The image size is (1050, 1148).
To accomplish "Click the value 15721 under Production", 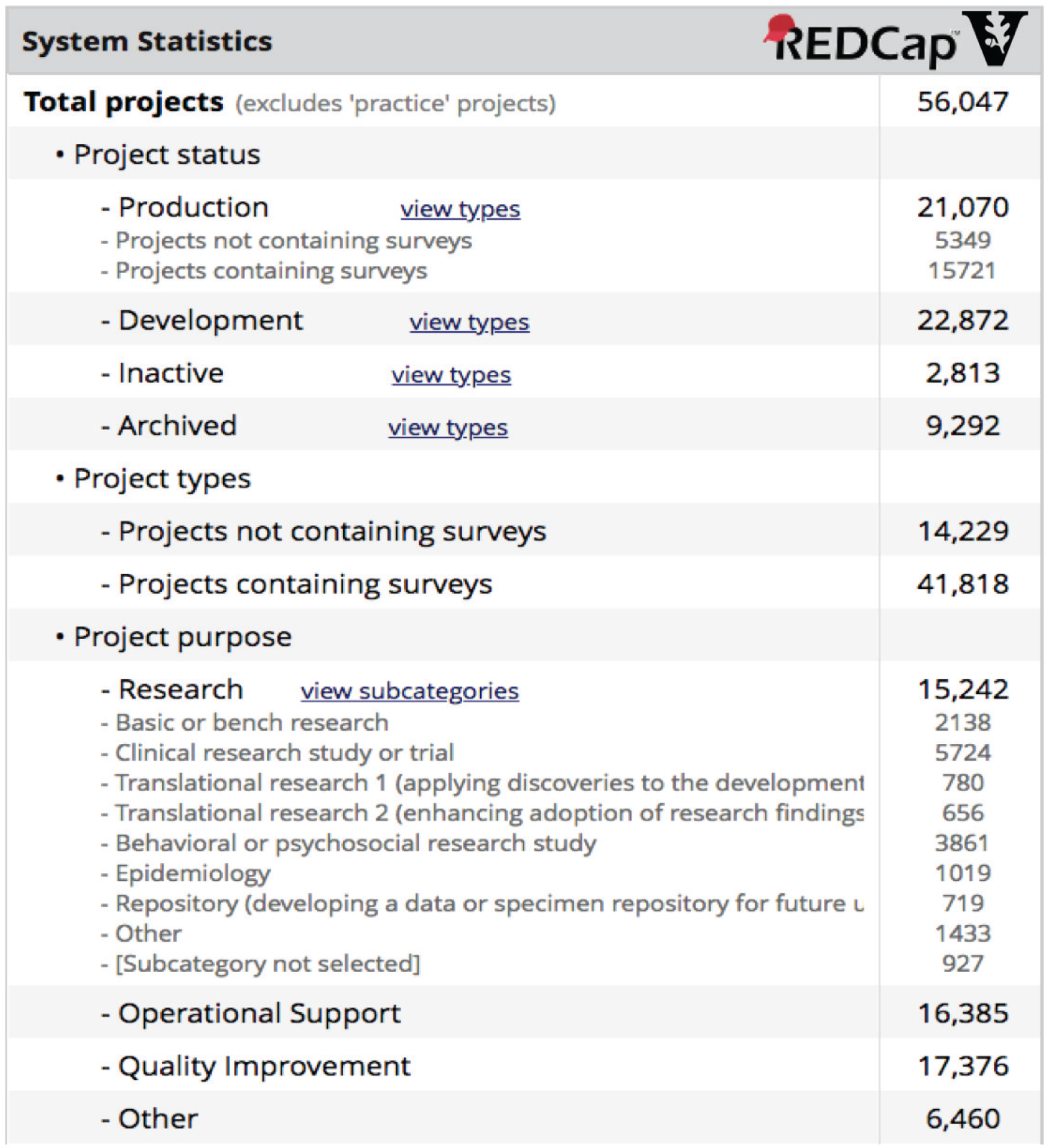I will 962,271.
